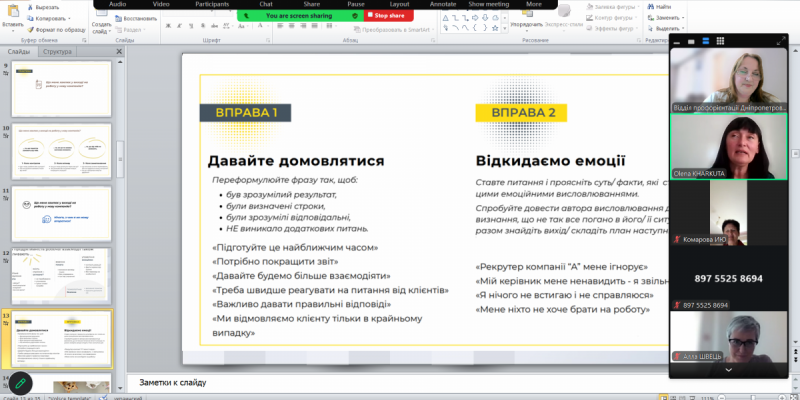The width and height of the screenshot is (800, 400).
Task: Open the change case Aa dropdown
Action: (x=241, y=26)
